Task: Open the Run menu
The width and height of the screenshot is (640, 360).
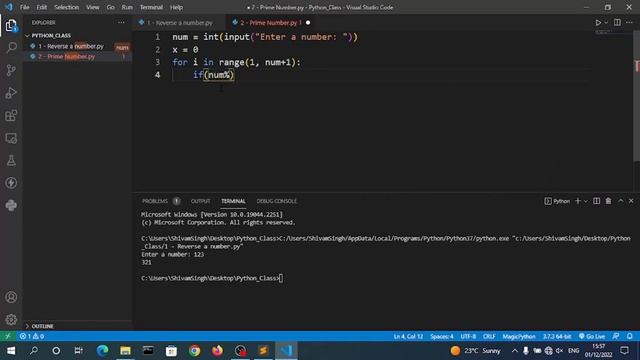Action: click(127, 7)
